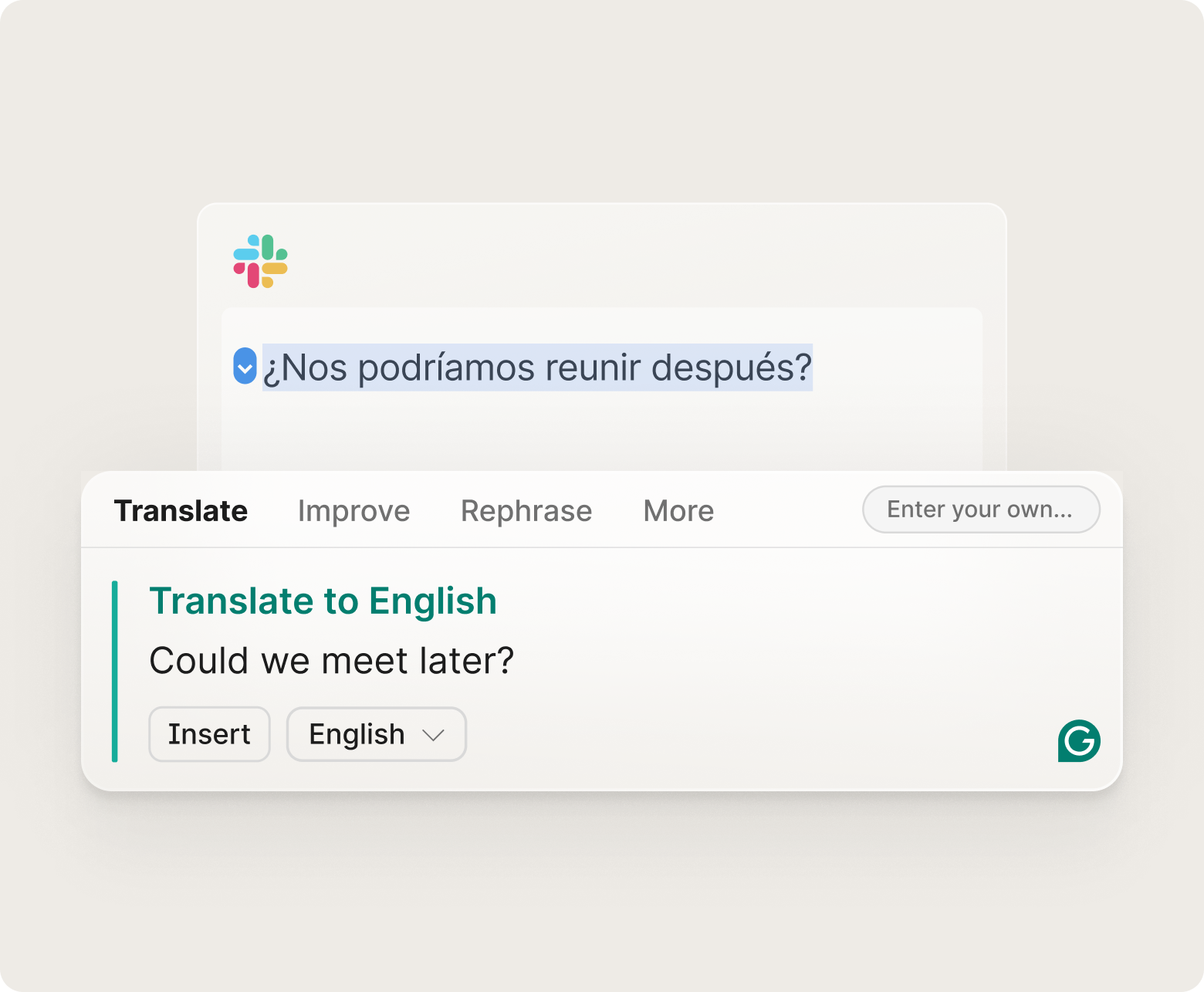Select the Translate tab
Viewport: 1204px width, 992px height.
(181, 511)
